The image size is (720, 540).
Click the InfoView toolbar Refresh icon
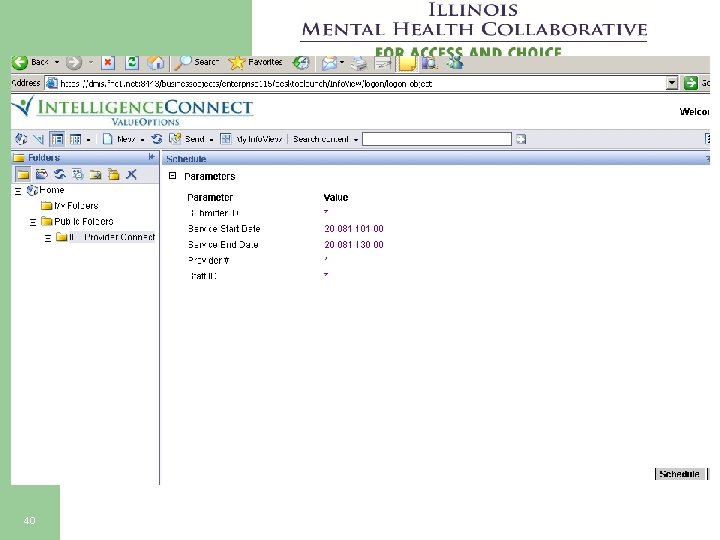[157, 139]
